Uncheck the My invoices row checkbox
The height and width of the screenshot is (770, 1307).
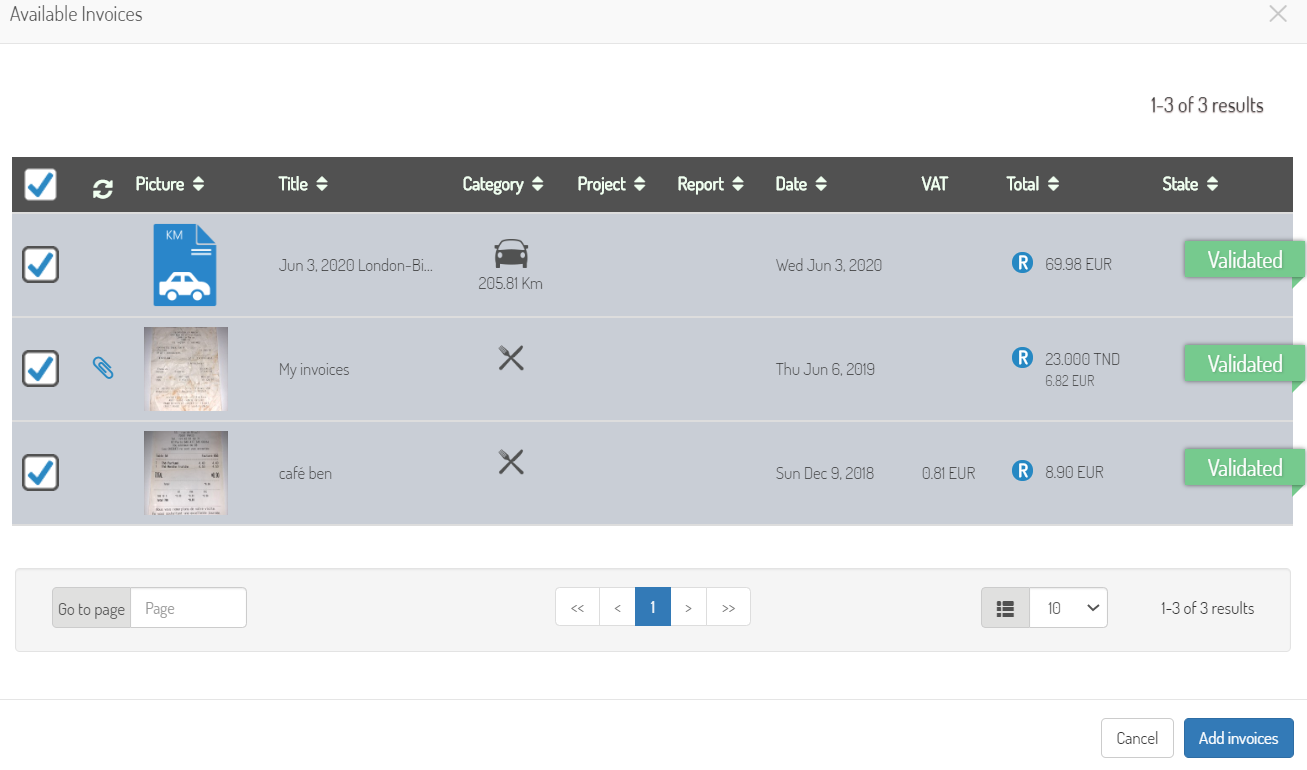click(40, 368)
